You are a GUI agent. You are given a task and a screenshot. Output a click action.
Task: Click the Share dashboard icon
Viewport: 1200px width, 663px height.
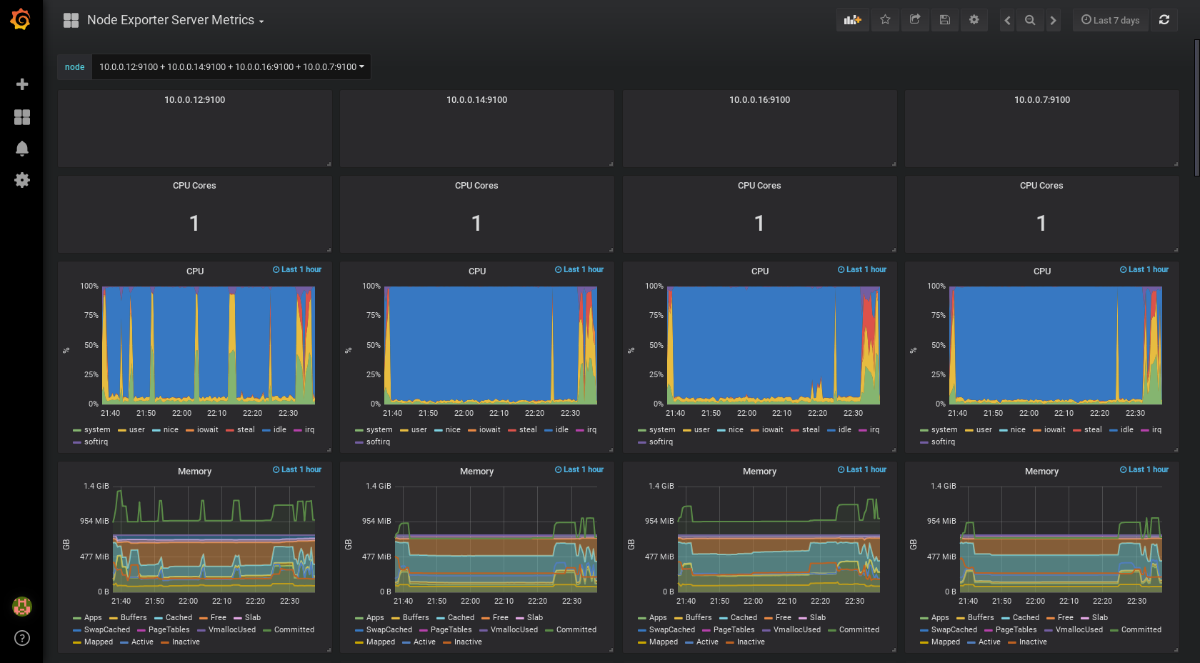click(x=915, y=20)
